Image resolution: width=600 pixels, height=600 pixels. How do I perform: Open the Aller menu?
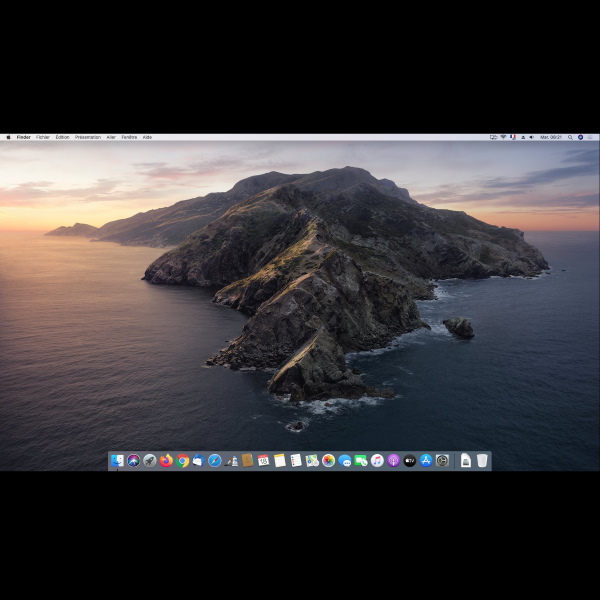(111, 137)
